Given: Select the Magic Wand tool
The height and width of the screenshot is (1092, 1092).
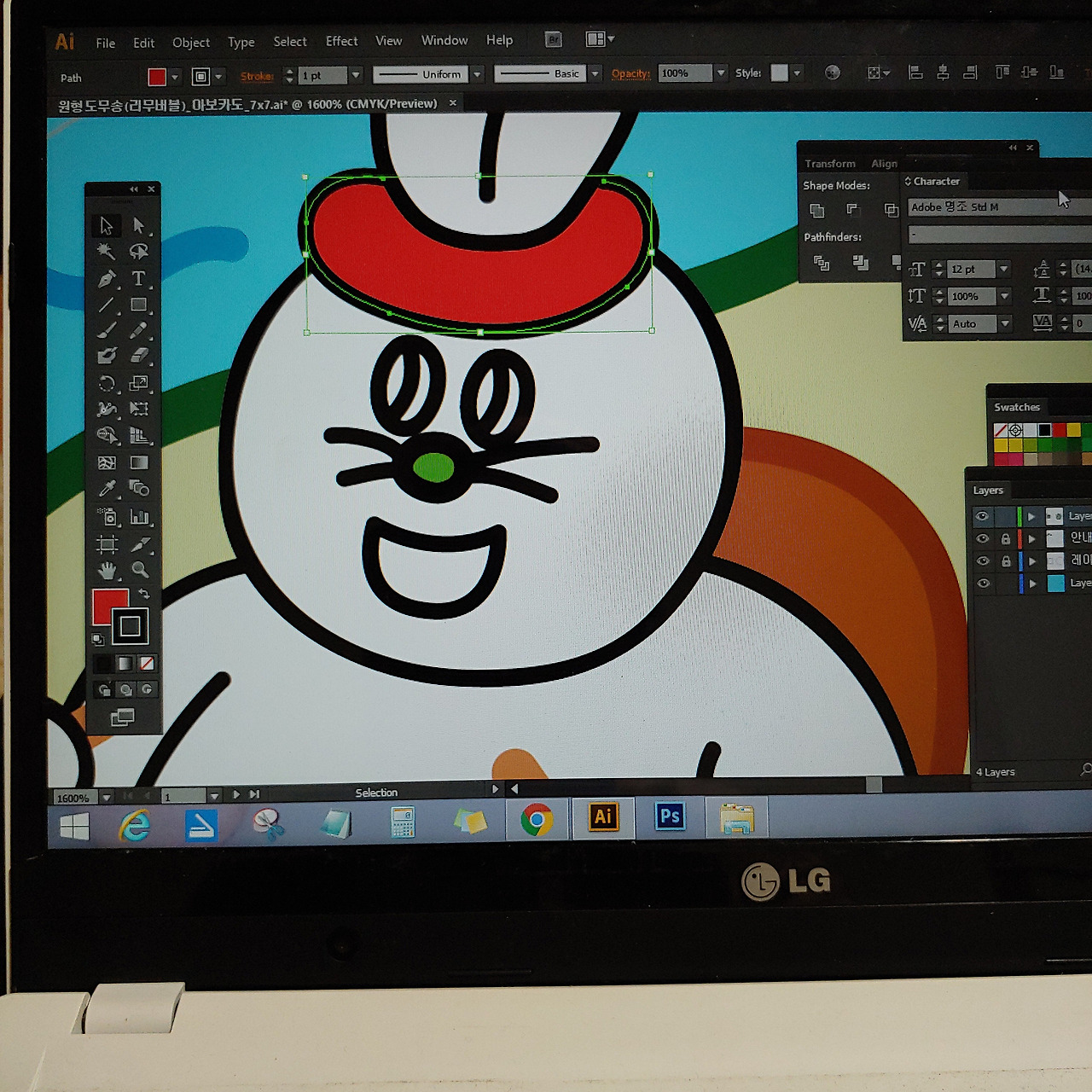Looking at the screenshot, I should coord(106,252).
